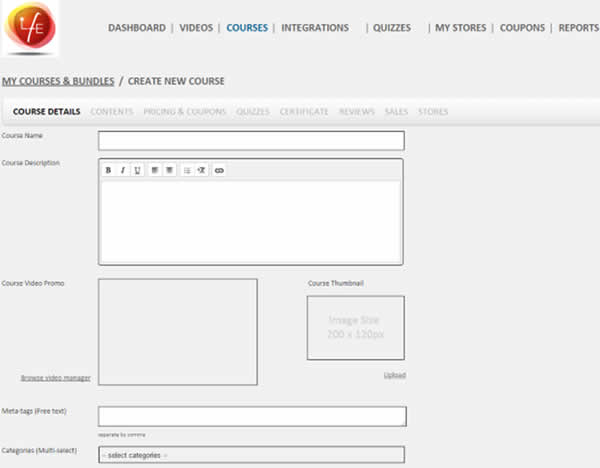Open Reports section
The width and height of the screenshot is (600, 468).
[579, 28]
